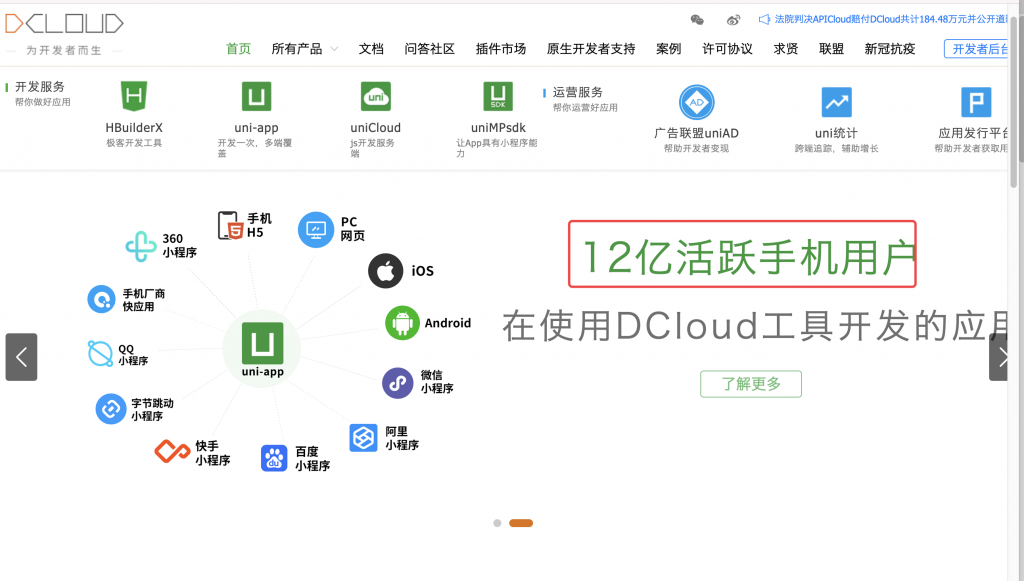Open the uni统计 chart icon
The height and width of the screenshot is (581, 1024).
(x=837, y=102)
